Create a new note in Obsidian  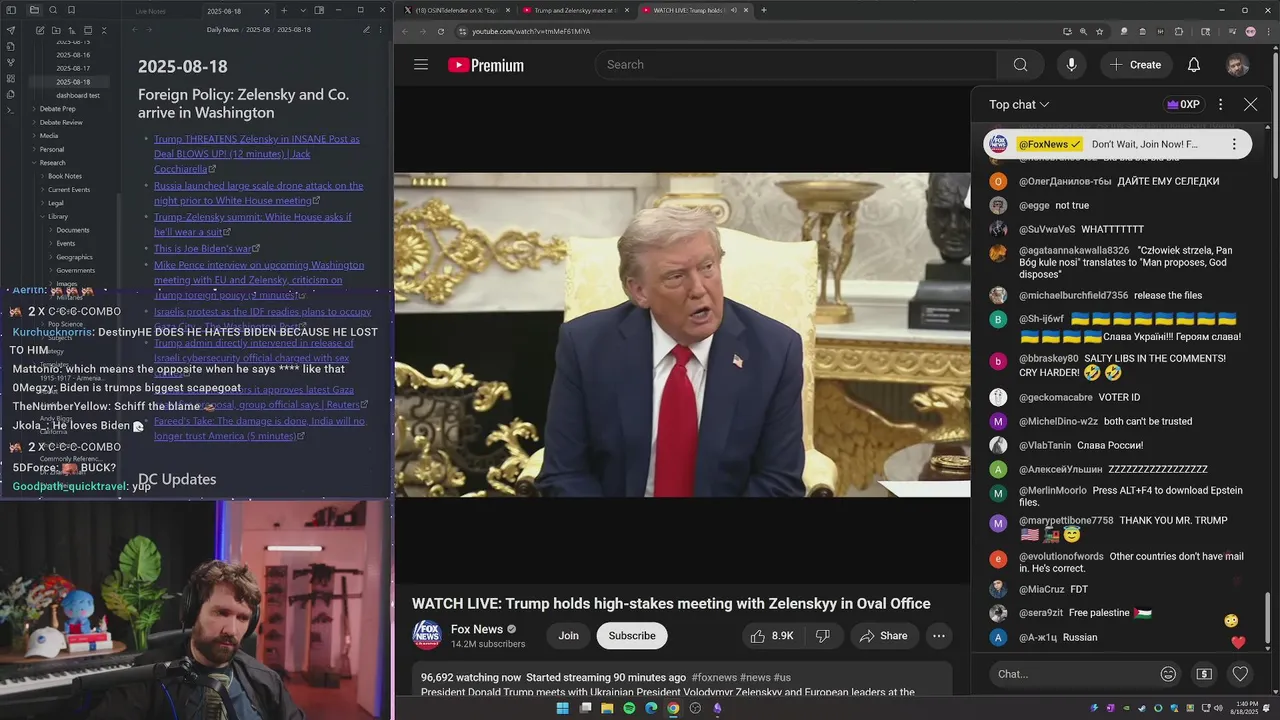click(x=40, y=30)
